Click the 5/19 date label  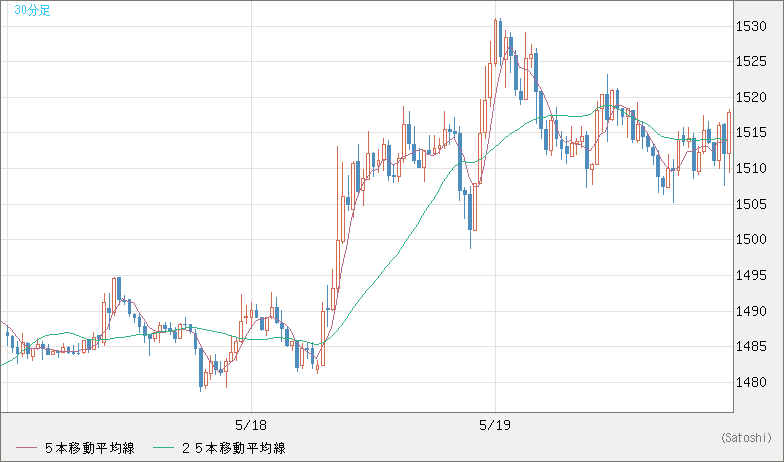(x=495, y=425)
